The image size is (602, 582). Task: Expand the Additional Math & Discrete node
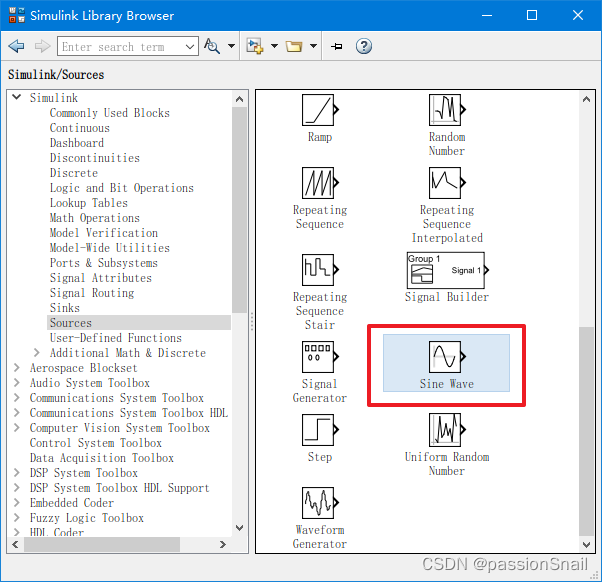click(36, 352)
